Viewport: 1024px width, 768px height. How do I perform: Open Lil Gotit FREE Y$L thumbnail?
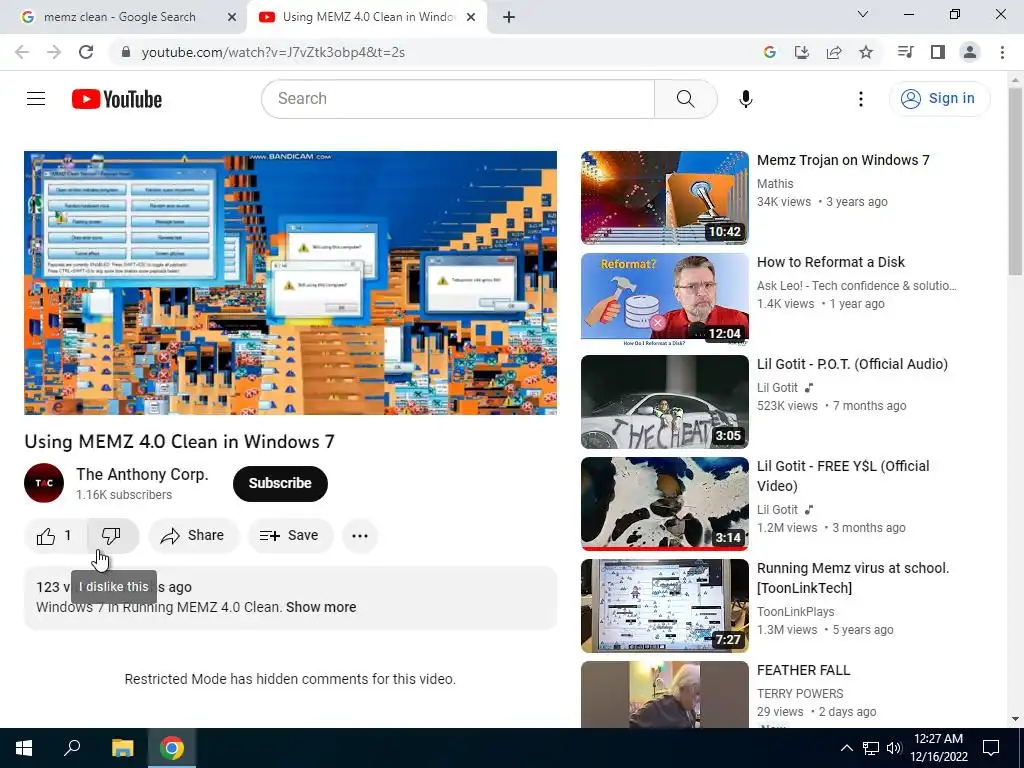pyautogui.click(x=665, y=504)
